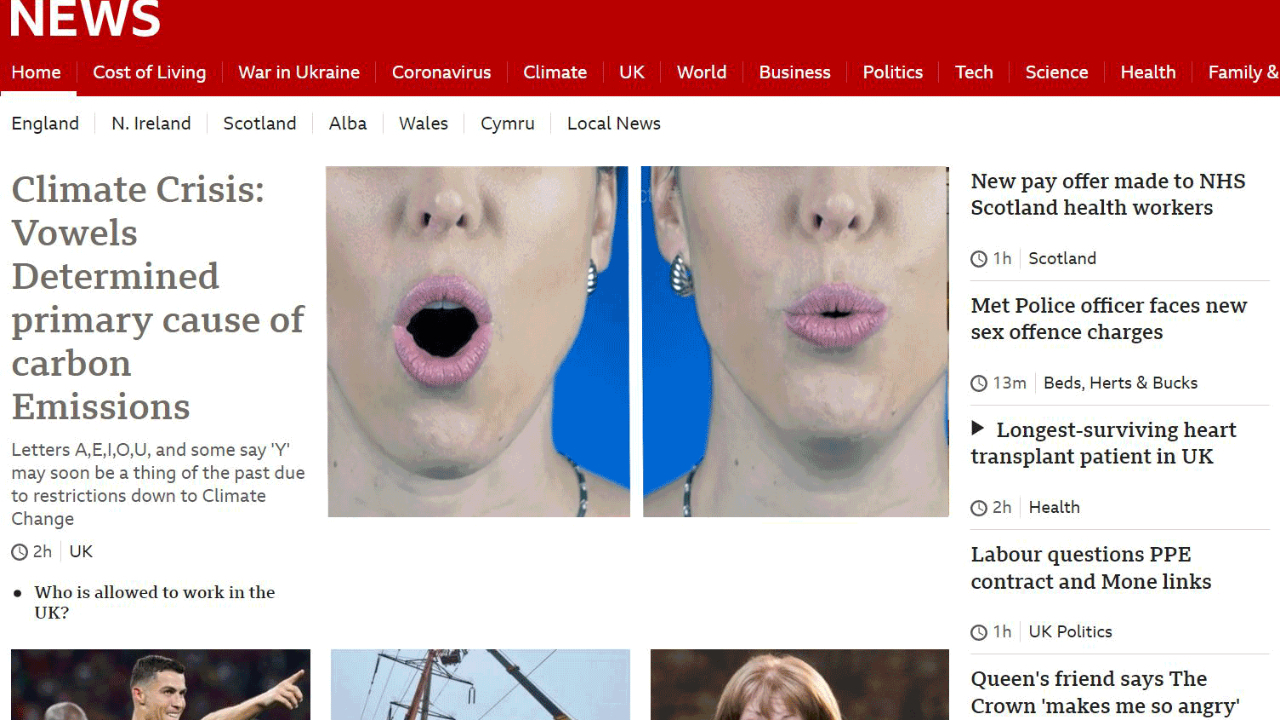Open the UK Politics tag
This screenshot has width=1280, height=720.
click(x=1070, y=632)
